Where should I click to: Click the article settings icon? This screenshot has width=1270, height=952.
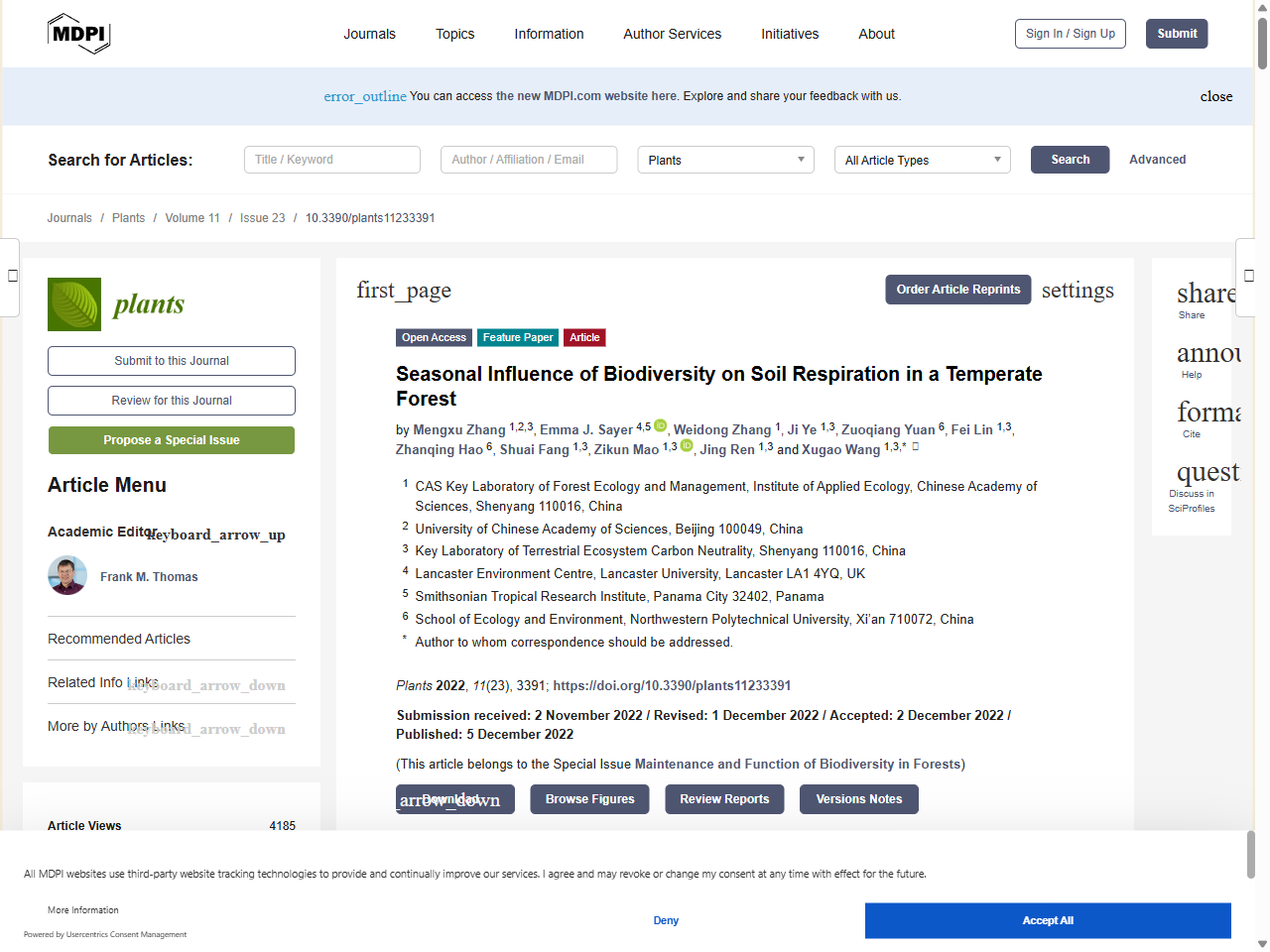pos(1077,291)
